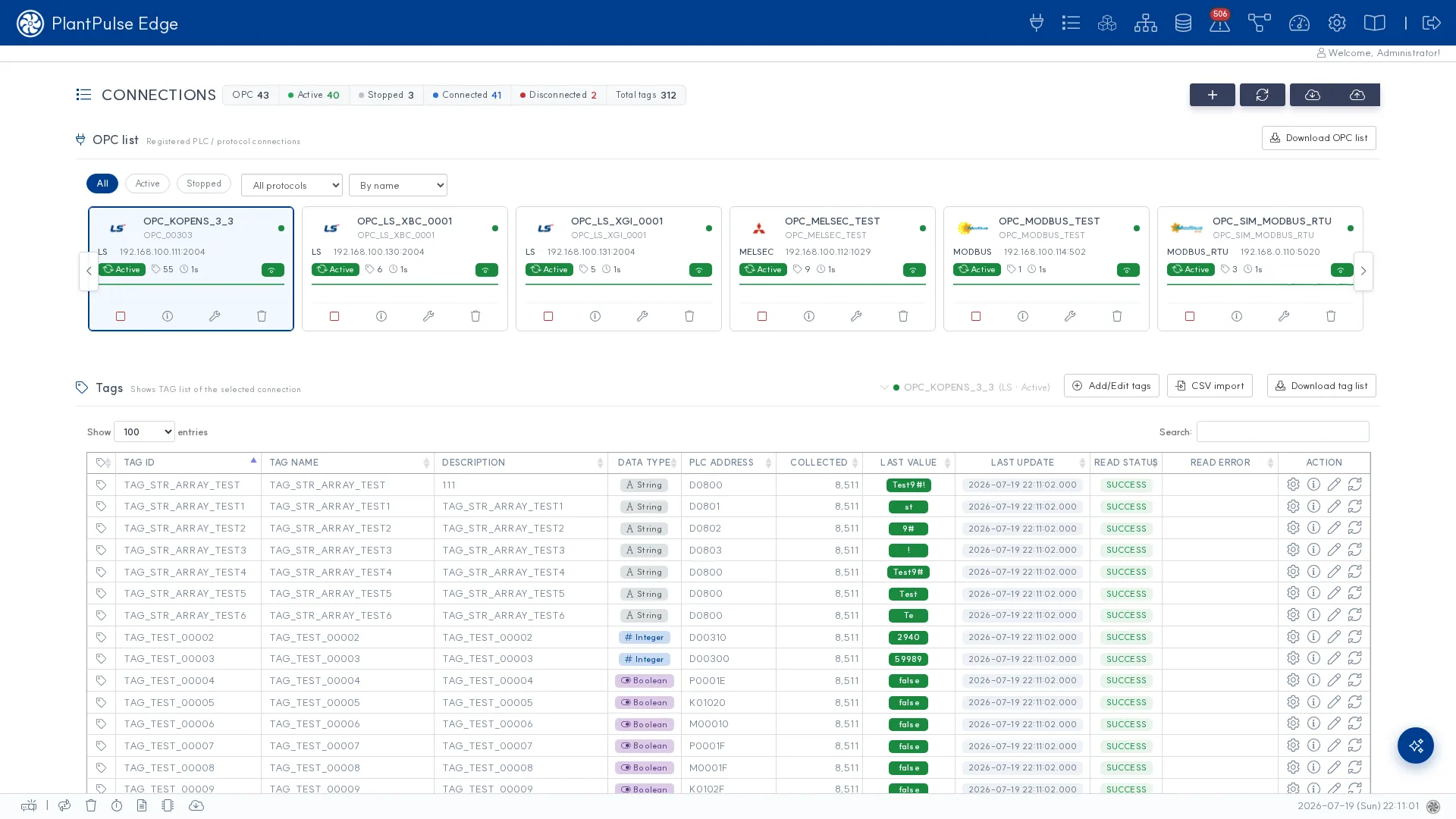Click the add connection plus button

[x=1212, y=95]
